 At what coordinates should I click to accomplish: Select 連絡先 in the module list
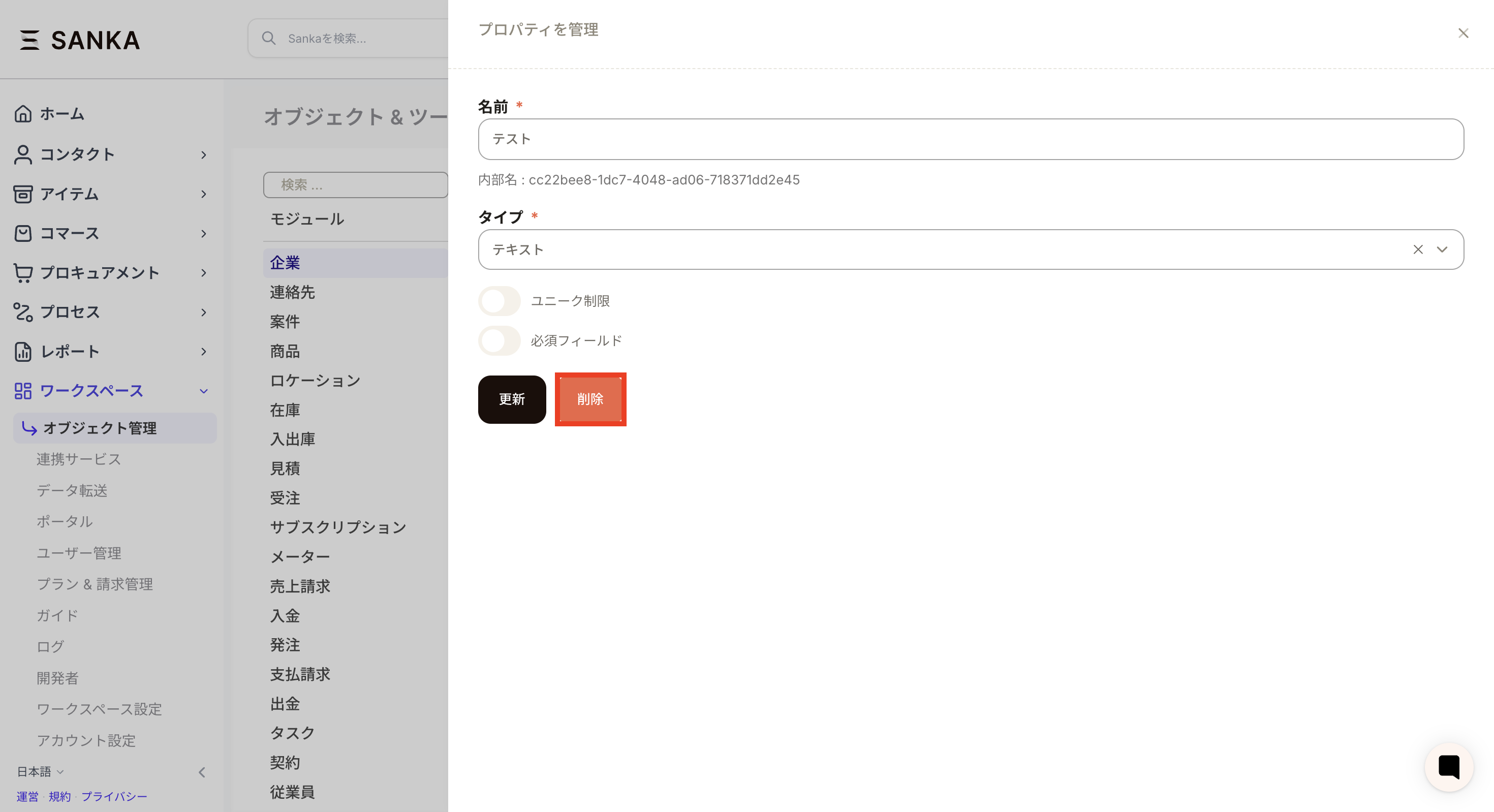tap(292, 292)
